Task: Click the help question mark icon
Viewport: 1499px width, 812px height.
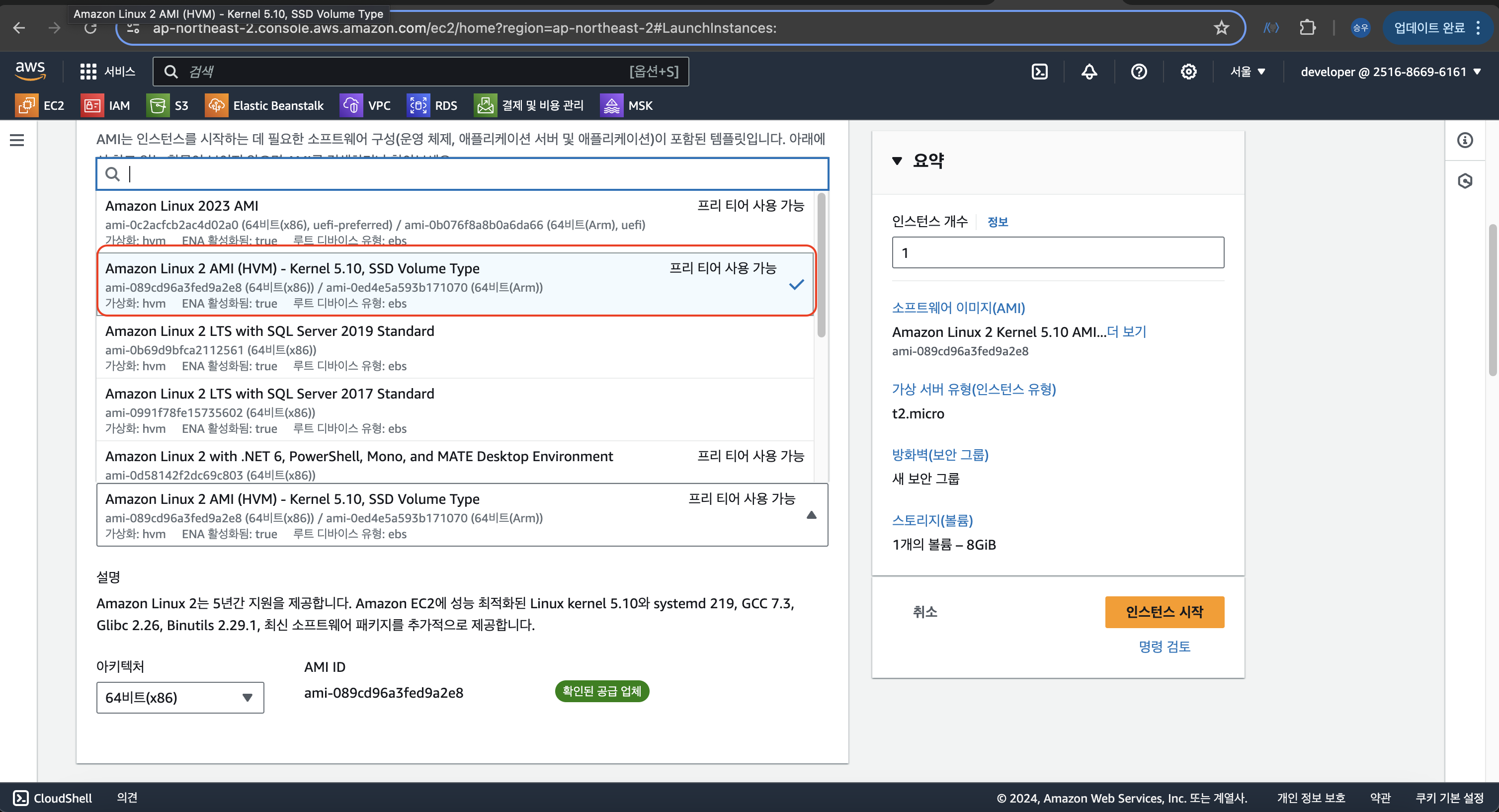Action: pyautogui.click(x=1138, y=72)
